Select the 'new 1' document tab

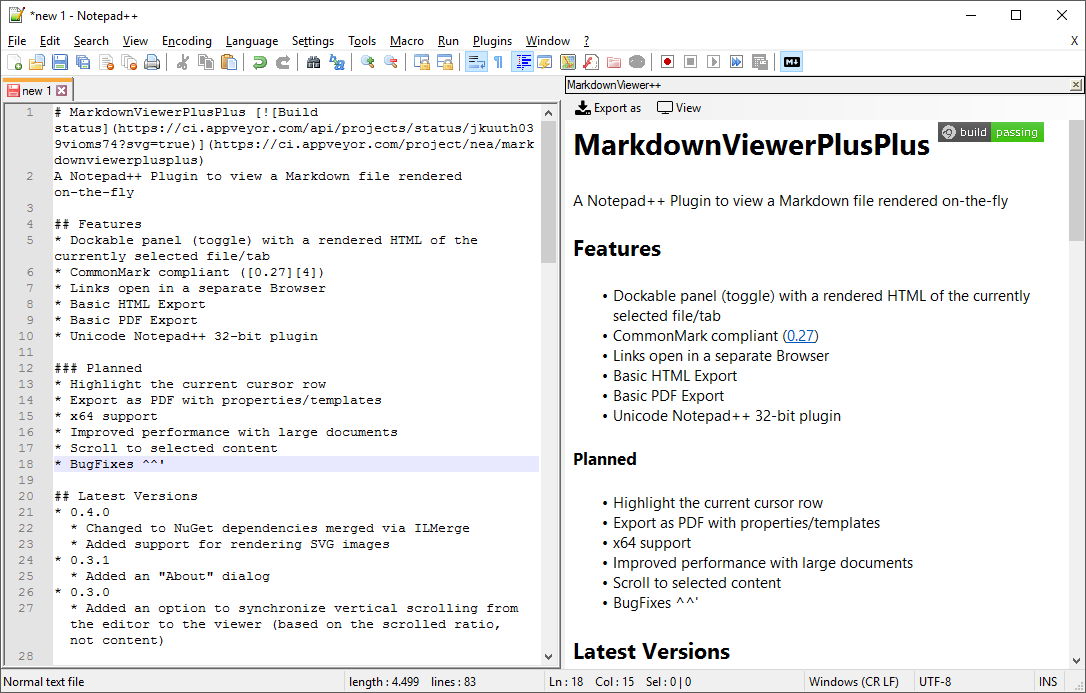(37, 89)
